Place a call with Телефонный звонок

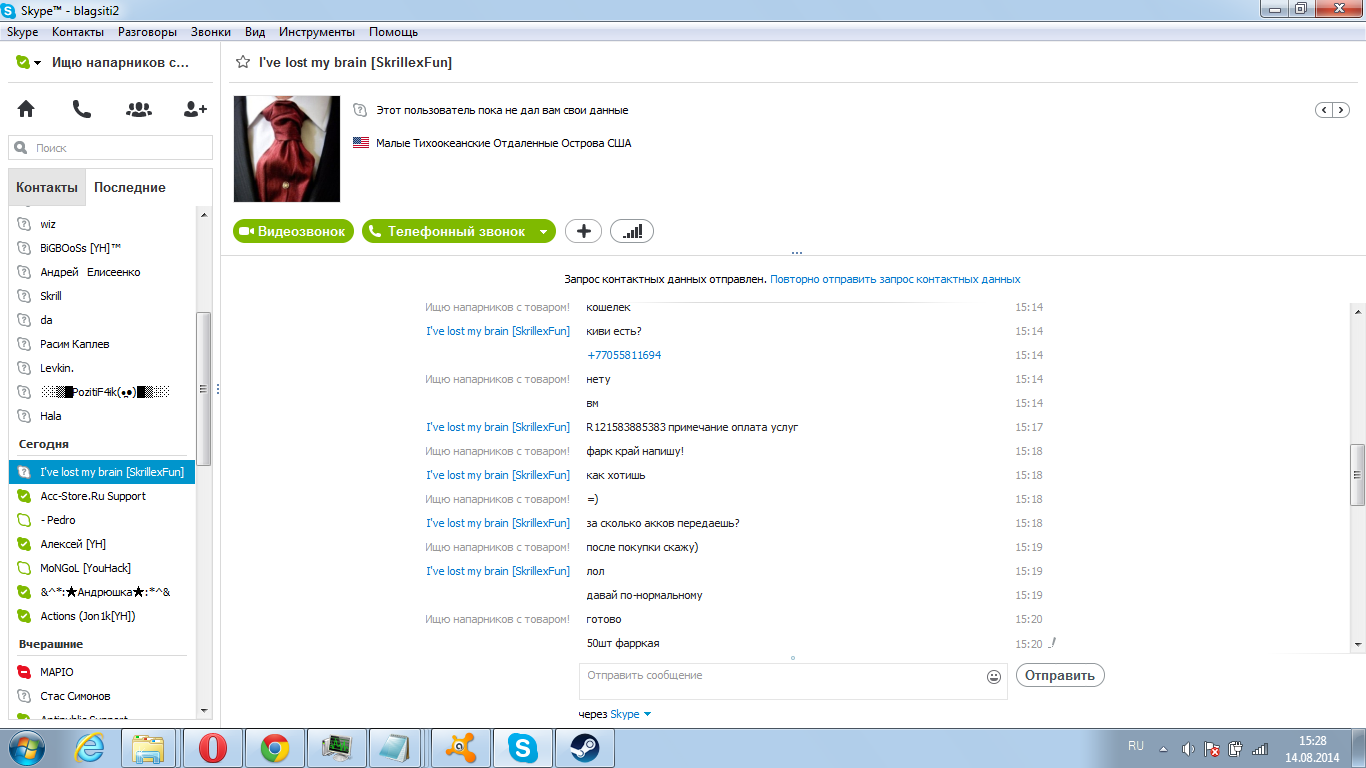pos(446,231)
